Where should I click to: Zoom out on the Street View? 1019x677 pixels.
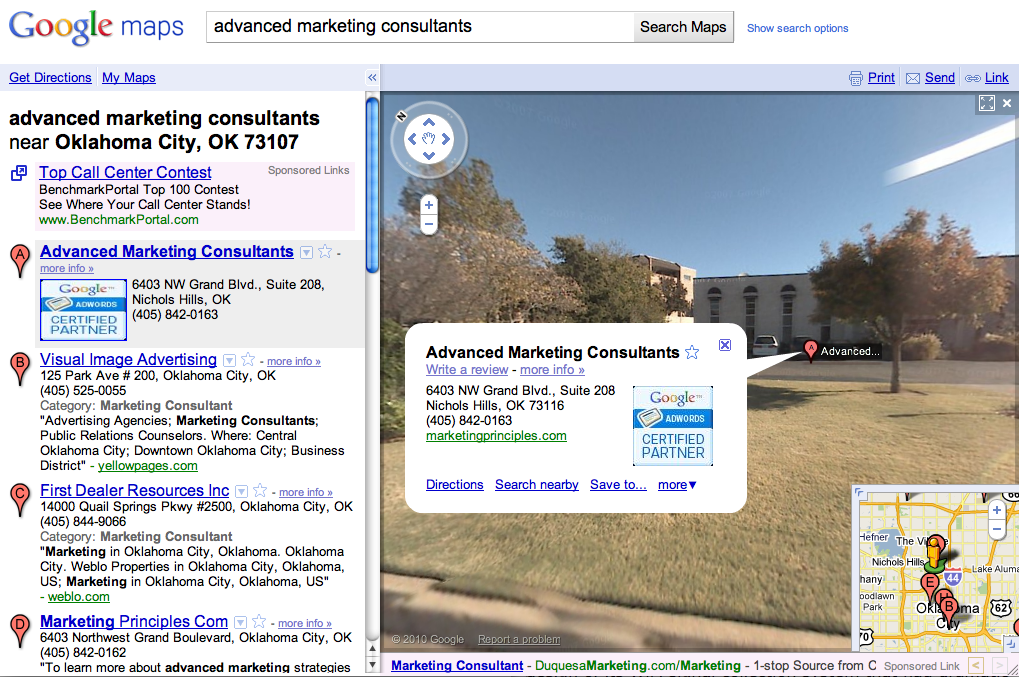(429, 224)
